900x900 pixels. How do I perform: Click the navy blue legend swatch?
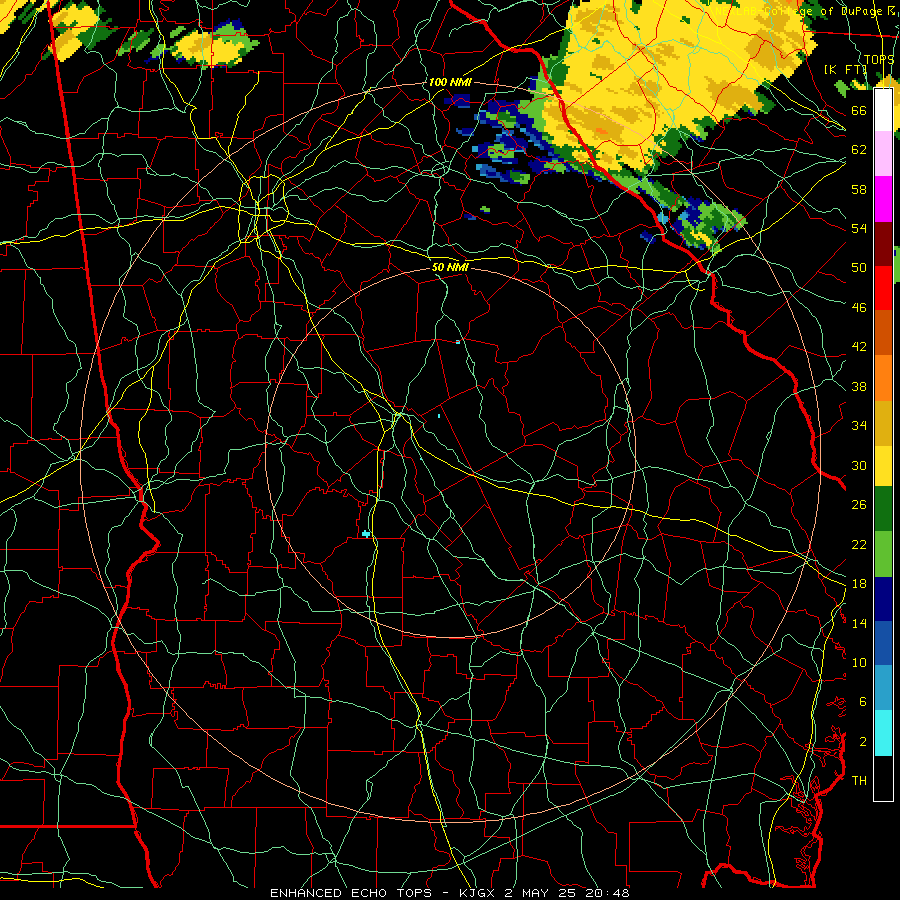pos(883,599)
